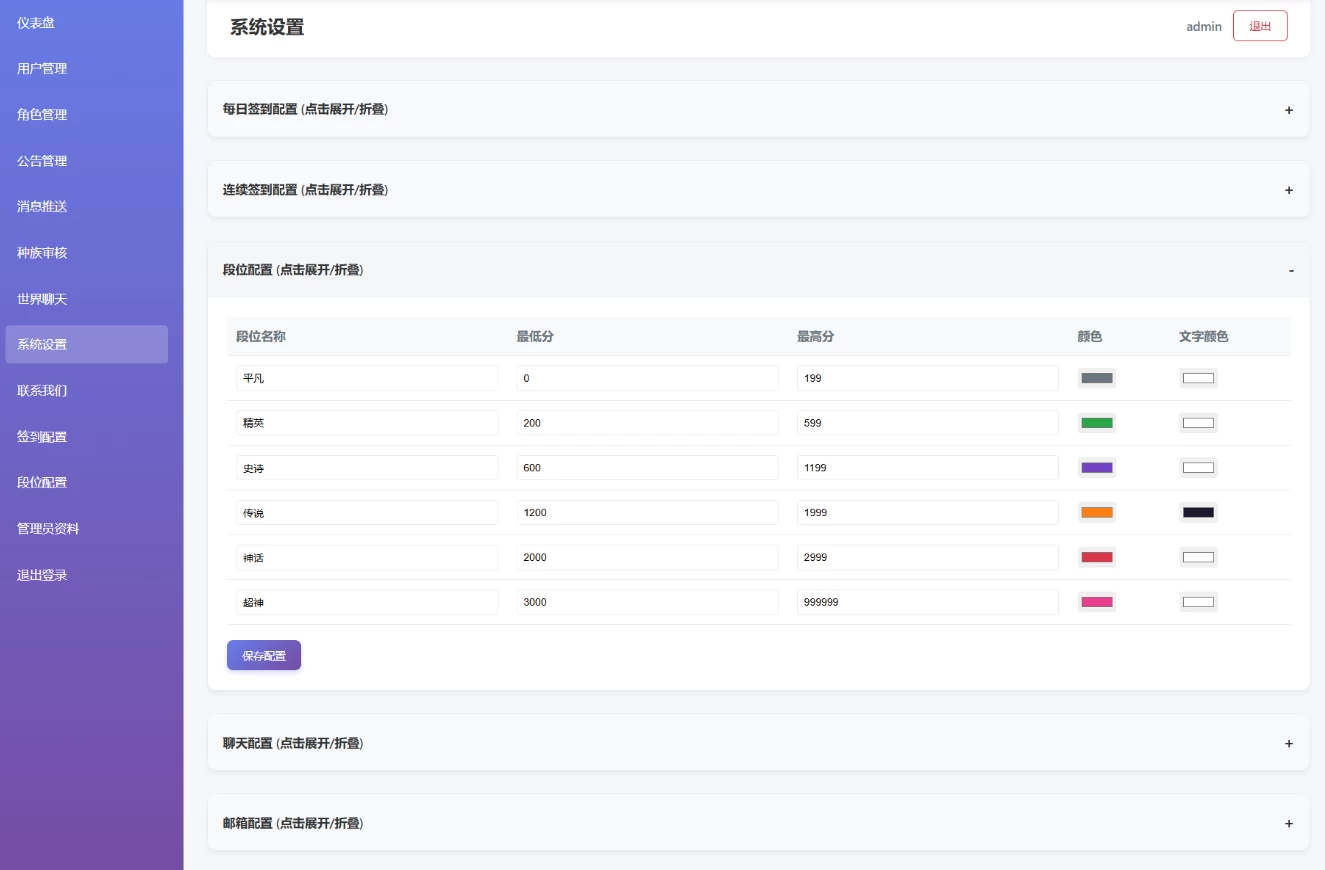Click 退出登录 at the sidebar bottom
1325x870 pixels.
click(x=40, y=574)
